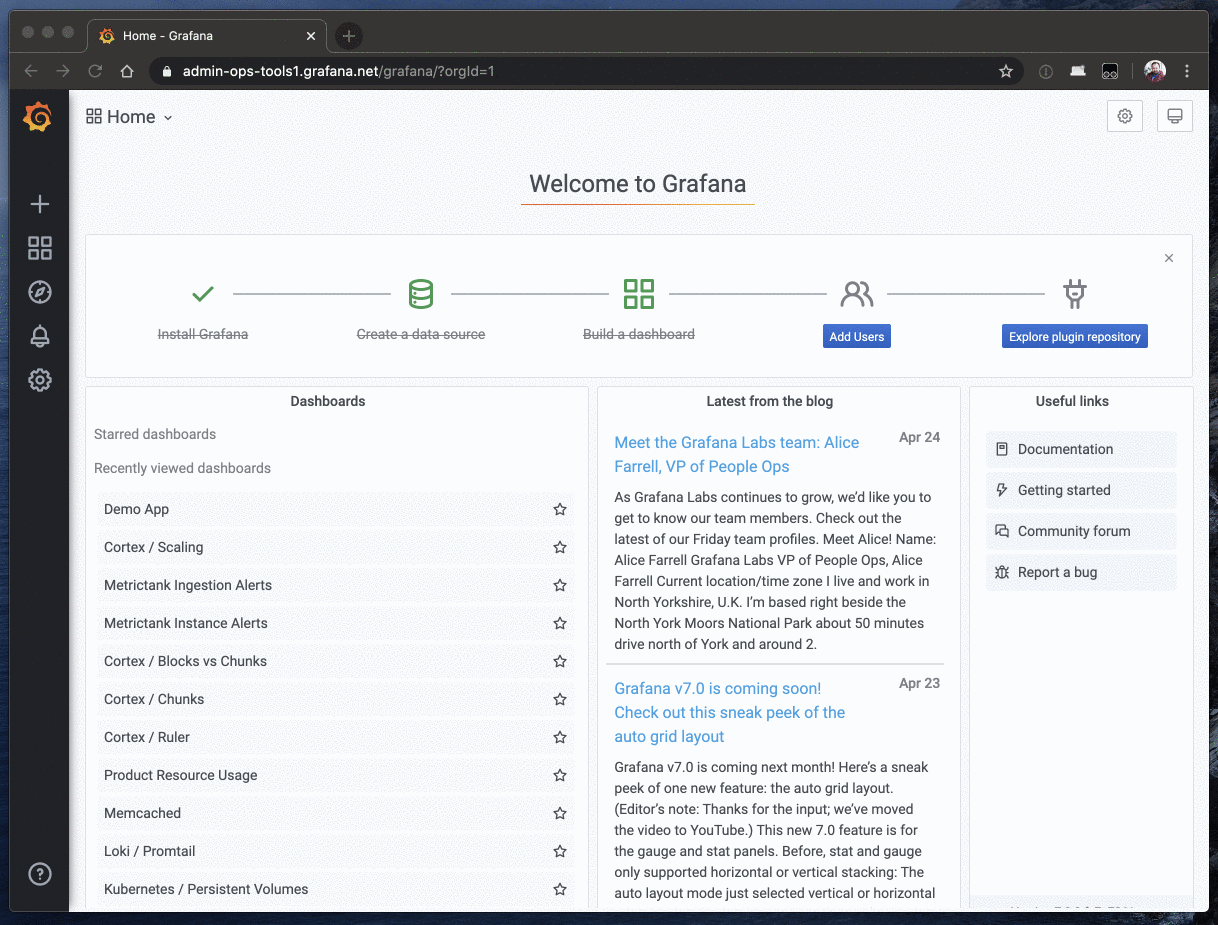This screenshot has width=1218, height=925.
Task: Open the Documentation link
Action: click(1081, 449)
